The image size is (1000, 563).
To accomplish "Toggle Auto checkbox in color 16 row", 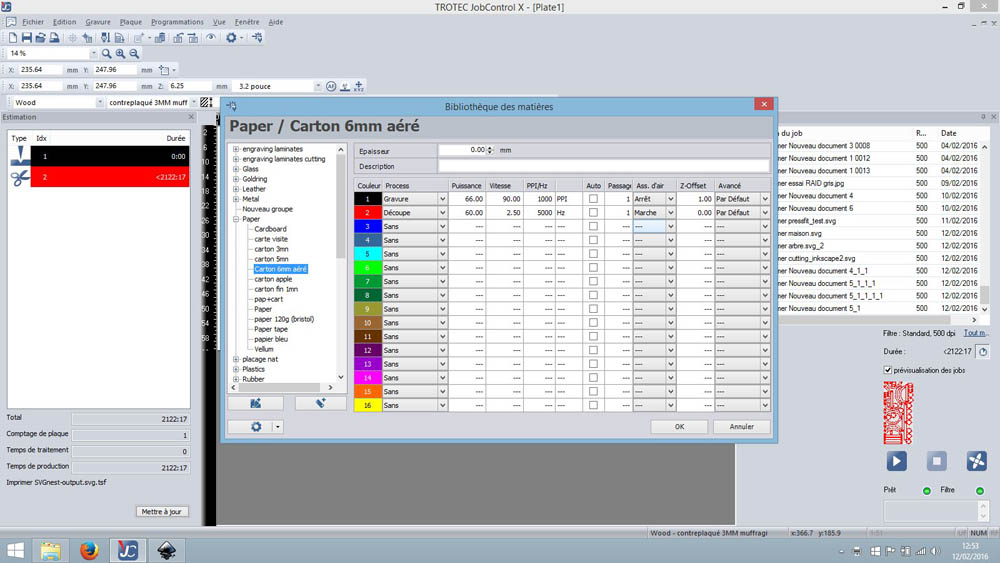I will point(593,405).
